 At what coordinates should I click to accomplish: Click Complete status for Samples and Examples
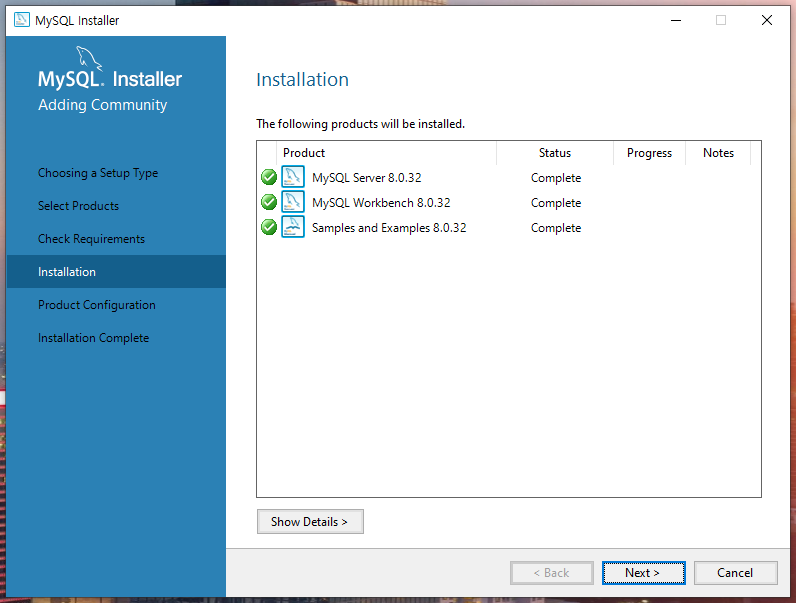pos(556,227)
